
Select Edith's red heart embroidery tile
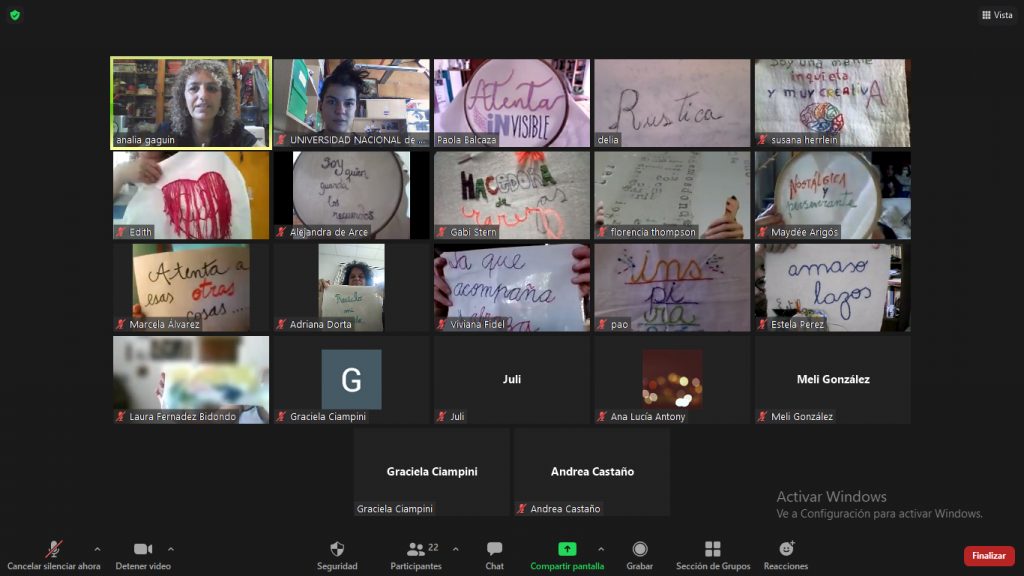click(x=191, y=195)
